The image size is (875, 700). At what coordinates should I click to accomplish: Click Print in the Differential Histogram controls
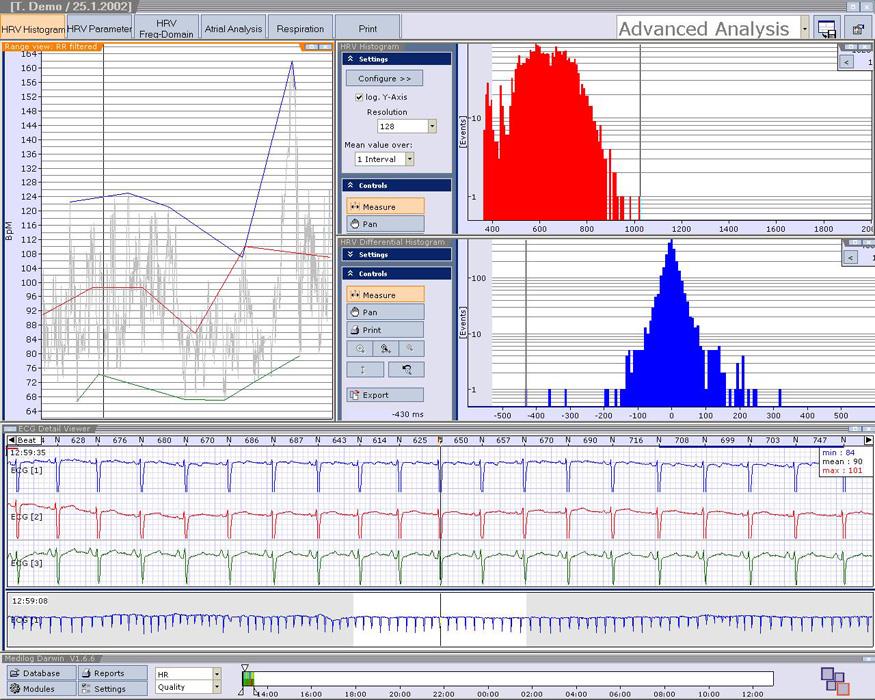[385, 330]
